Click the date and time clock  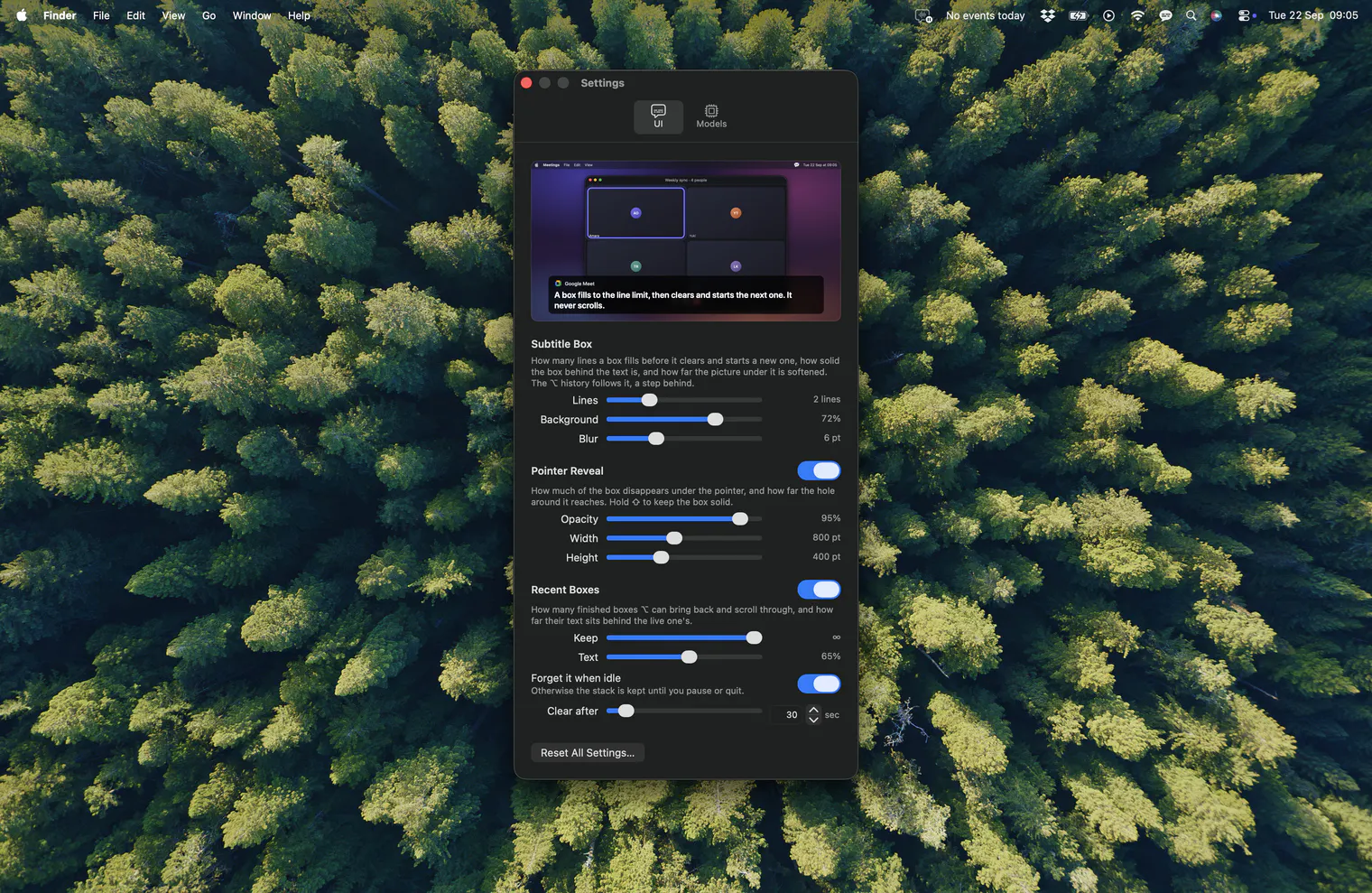(x=1313, y=15)
